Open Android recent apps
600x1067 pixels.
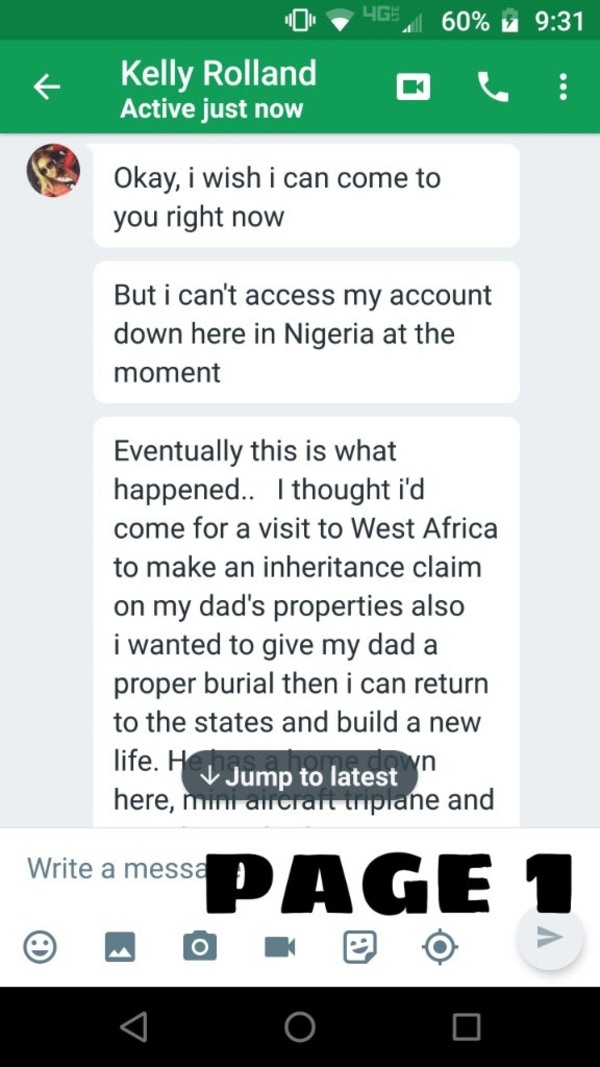tap(466, 1026)
